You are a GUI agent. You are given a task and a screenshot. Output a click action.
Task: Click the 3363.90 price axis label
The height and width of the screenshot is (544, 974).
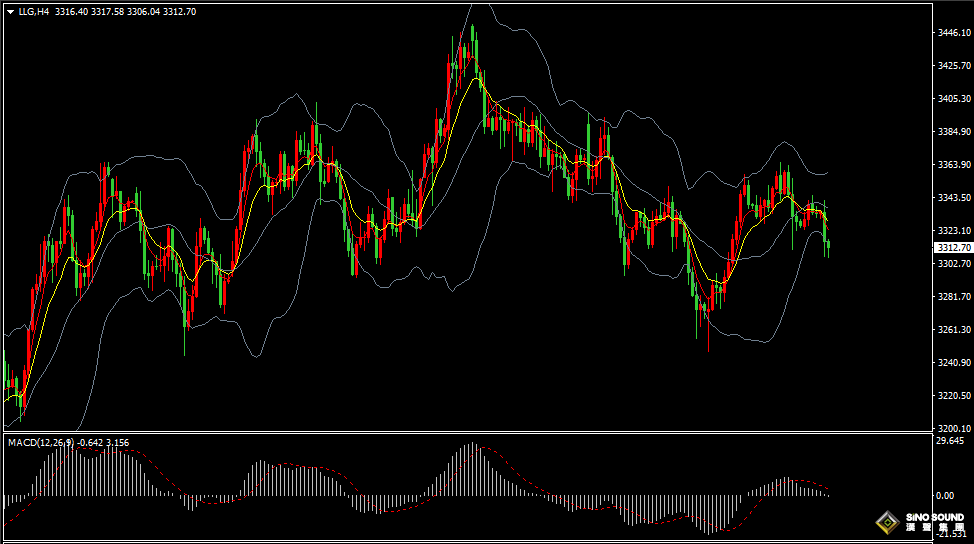pos(955,165)
